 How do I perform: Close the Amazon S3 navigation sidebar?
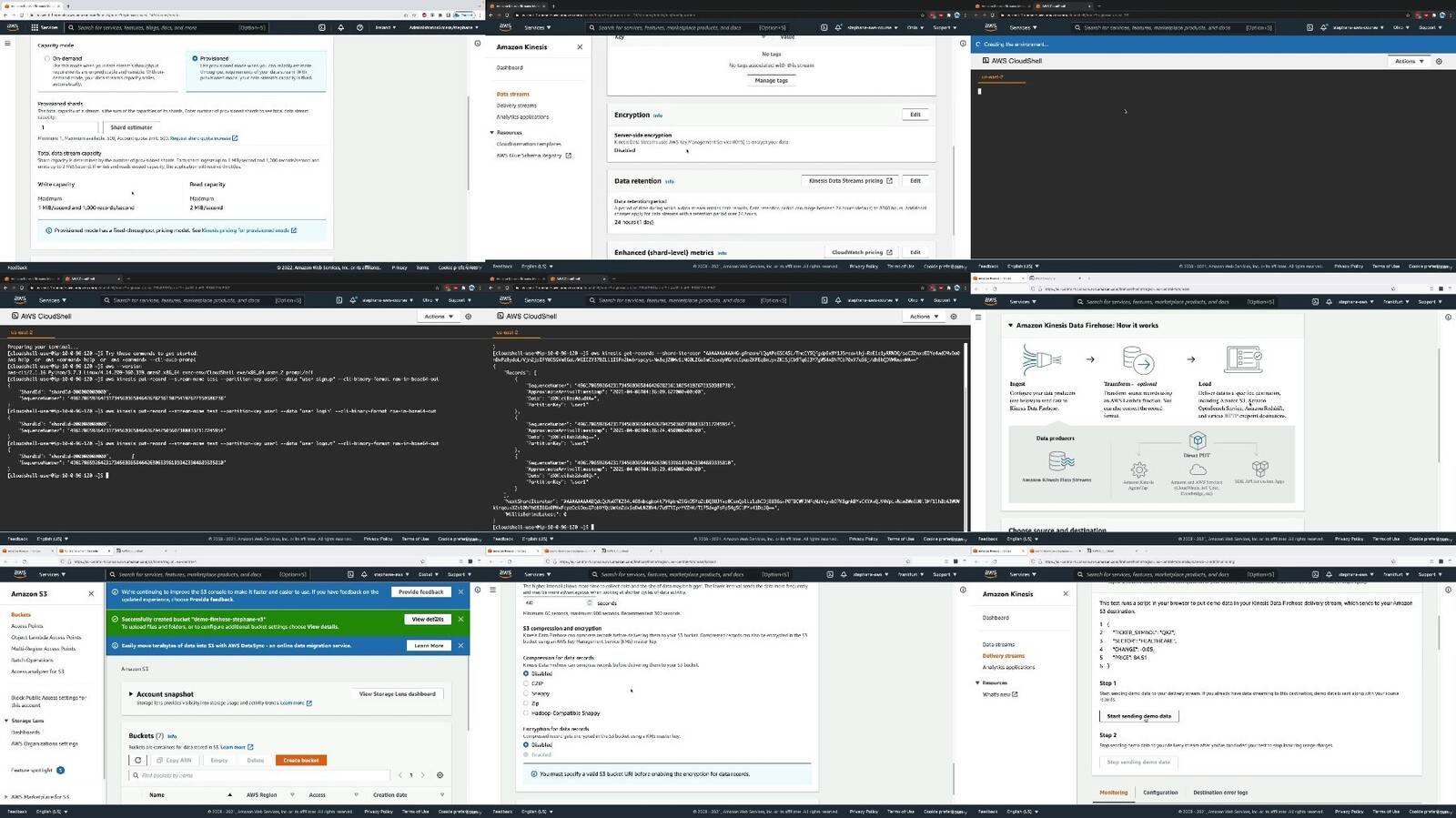[91, 593]
